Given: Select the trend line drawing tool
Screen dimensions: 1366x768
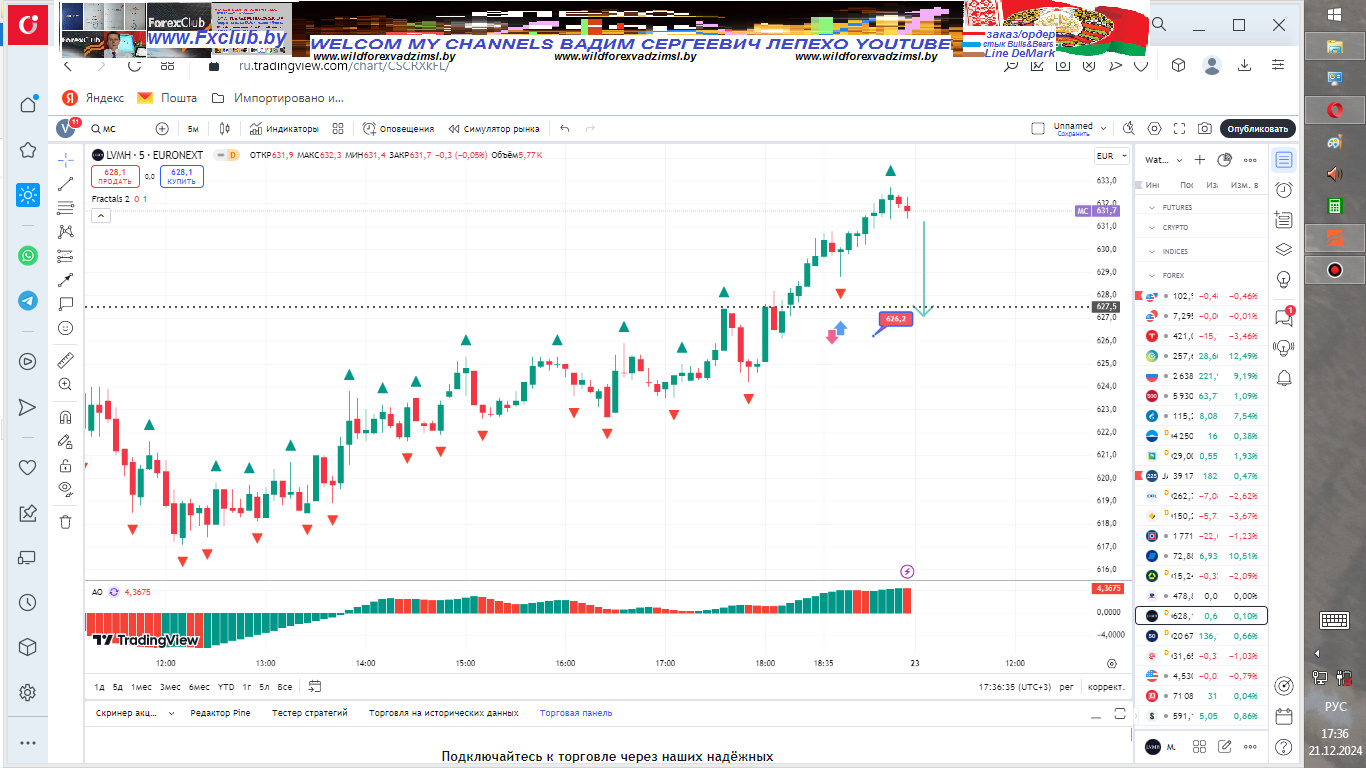Looking at the screenshot, I should point(66,183).
